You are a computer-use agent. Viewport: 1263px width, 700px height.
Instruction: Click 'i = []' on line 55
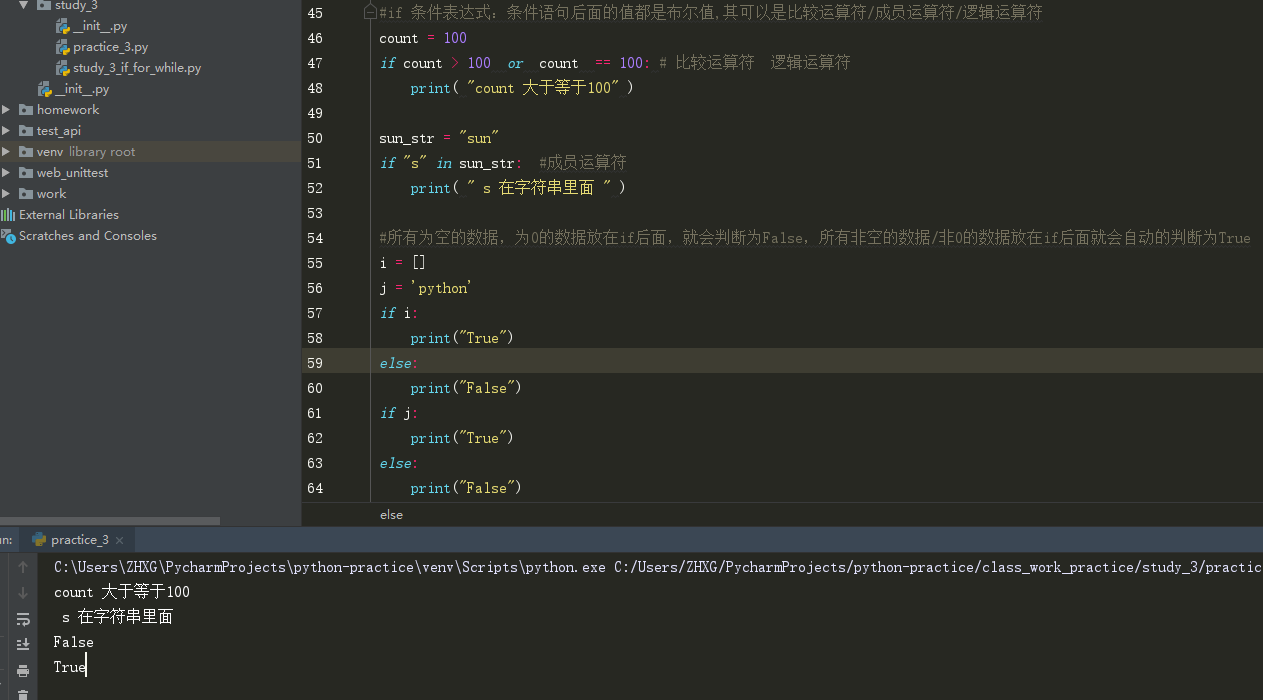[402, 263]
